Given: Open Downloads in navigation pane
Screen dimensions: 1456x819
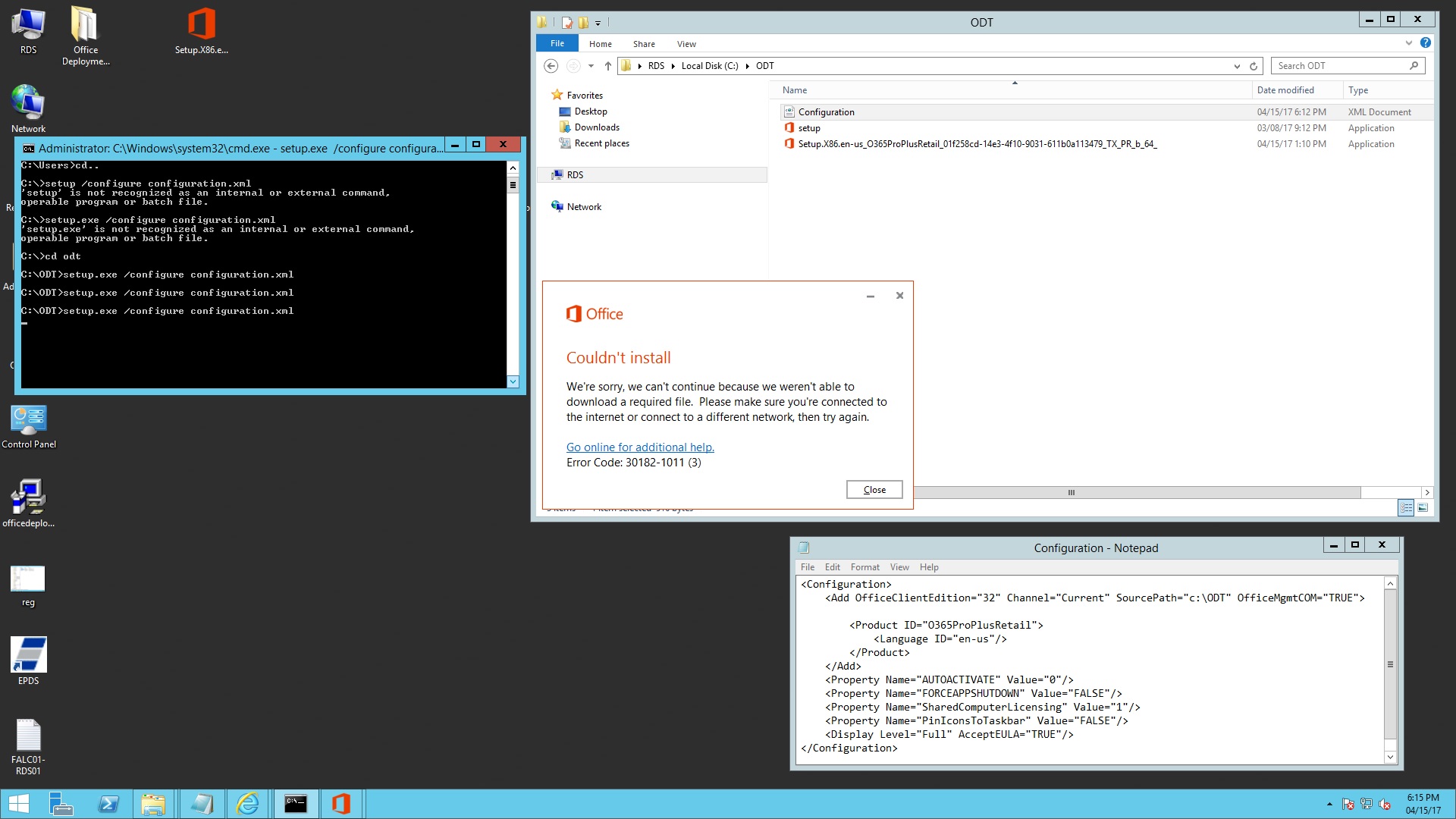Looking at the screenshot, I should coord(597,127).
